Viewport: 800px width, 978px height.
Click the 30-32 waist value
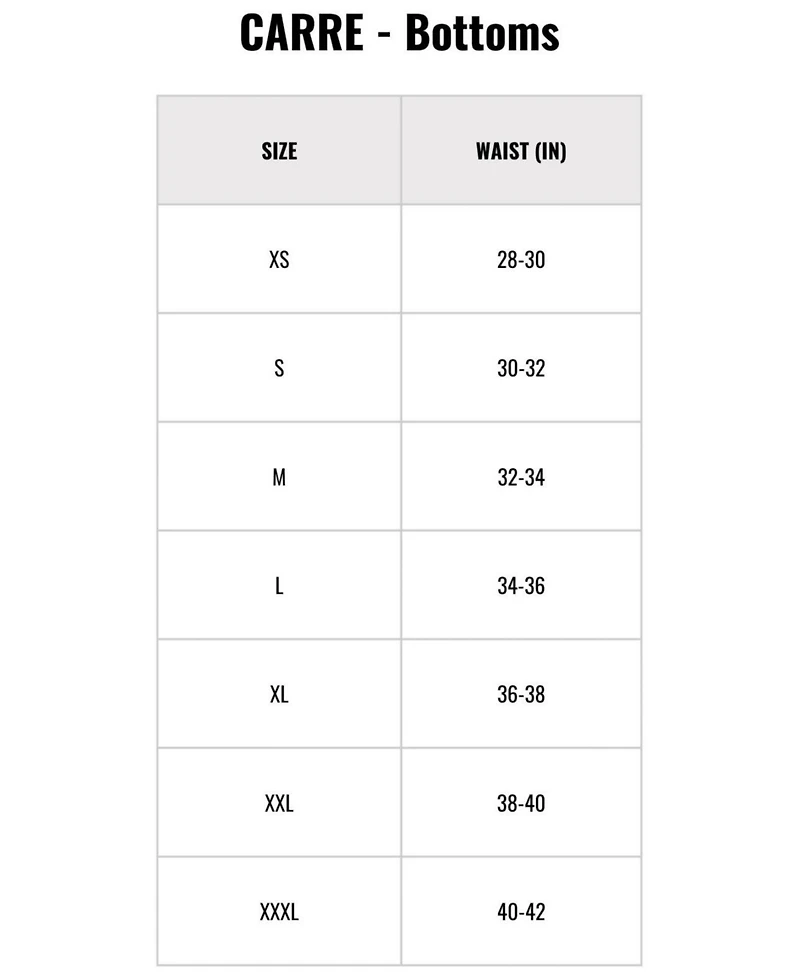521,368
